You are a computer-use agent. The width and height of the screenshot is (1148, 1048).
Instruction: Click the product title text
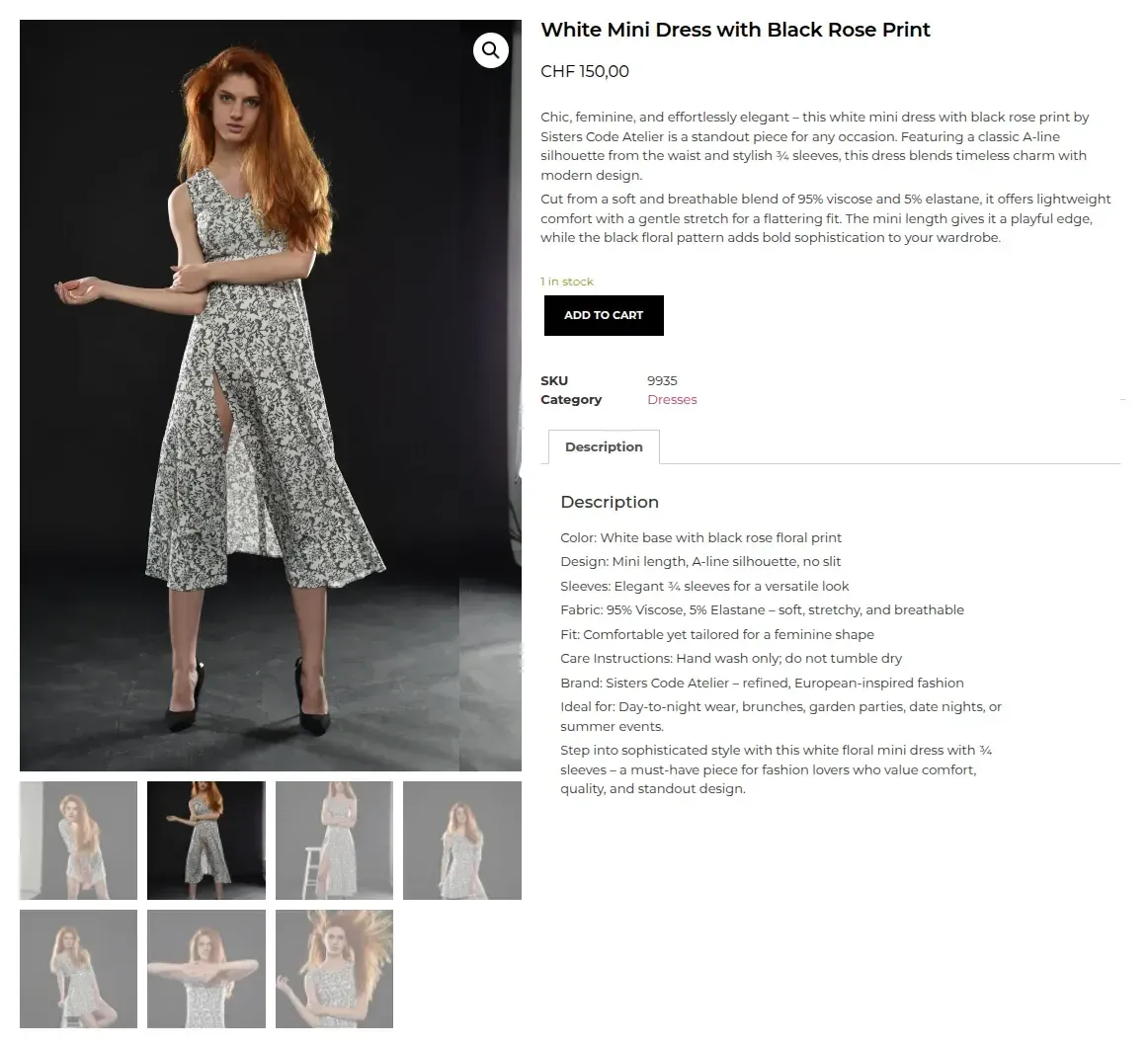[x=735, y=30]
